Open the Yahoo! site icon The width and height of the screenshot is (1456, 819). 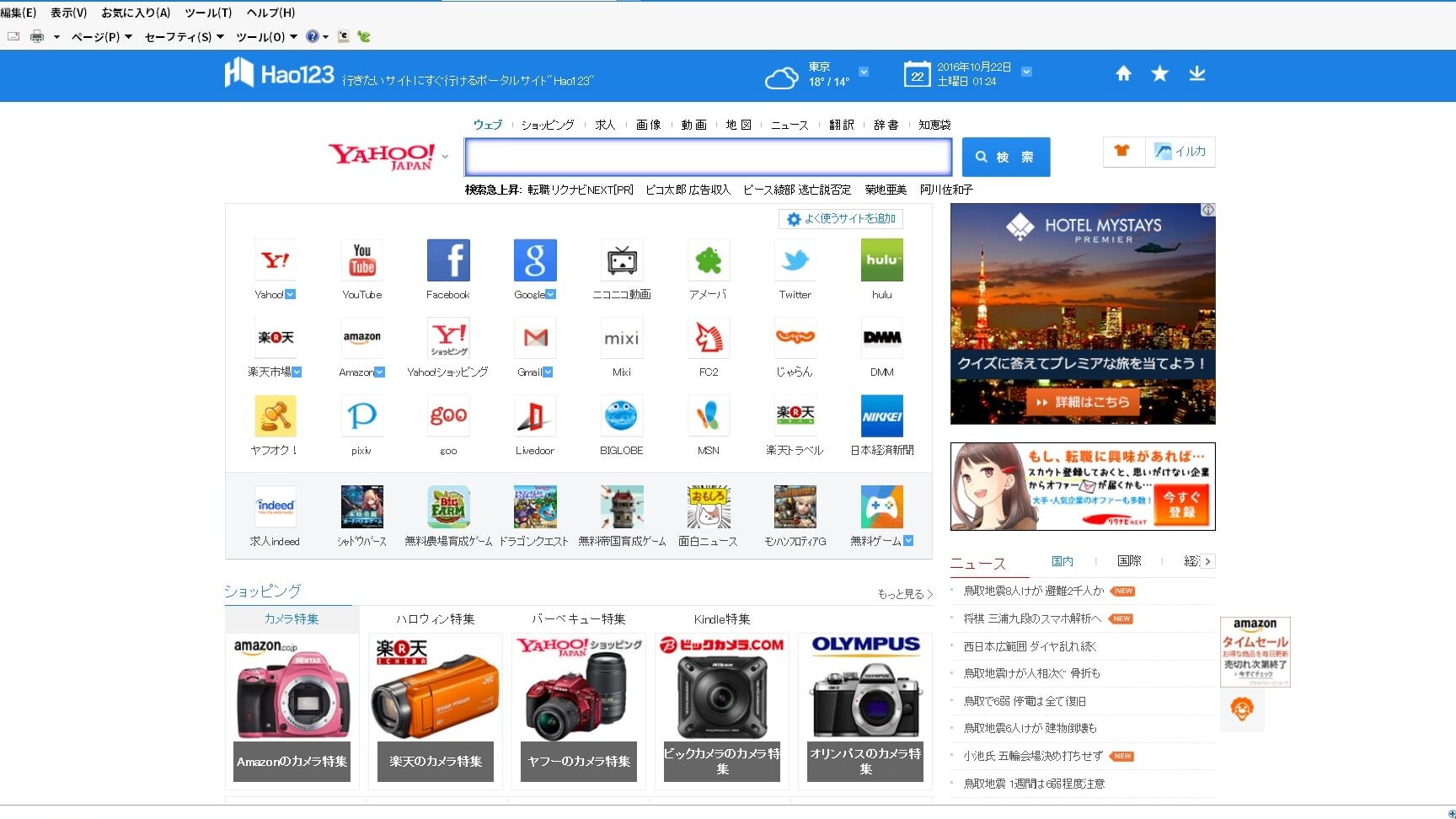click(276, 260)
